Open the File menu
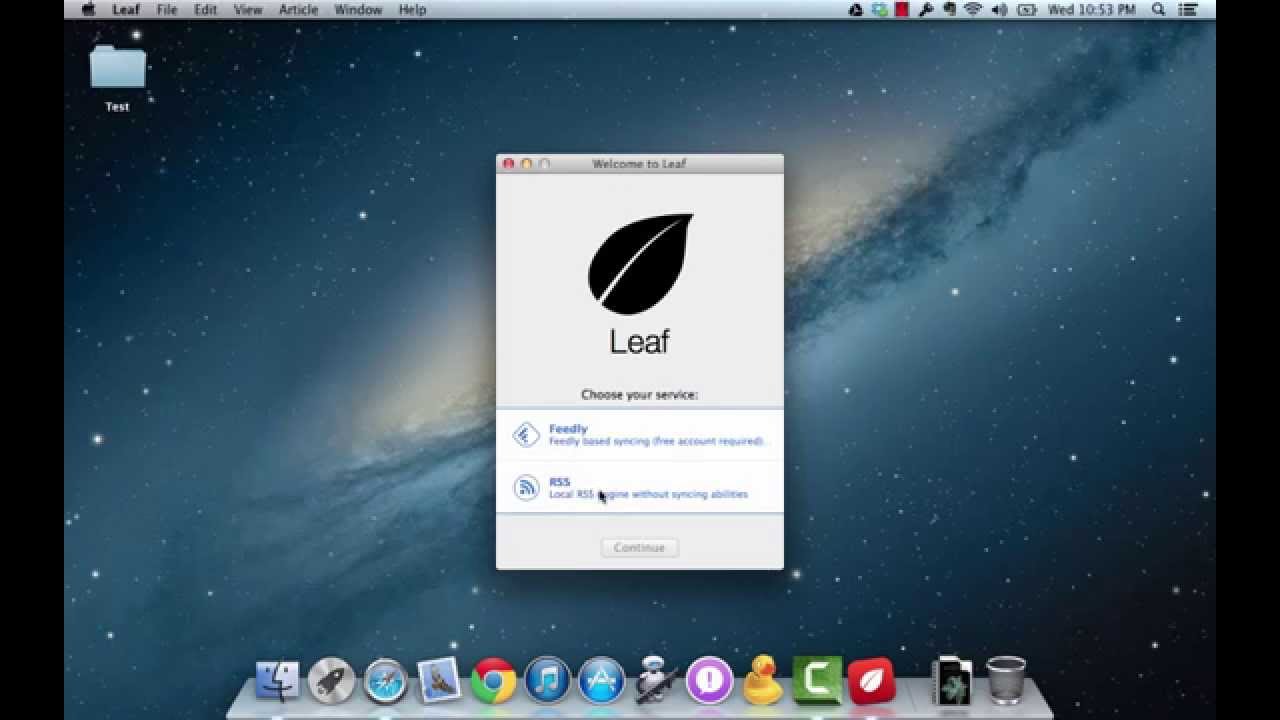Screen dimensions: 1280x720 (x=167, y=10)
